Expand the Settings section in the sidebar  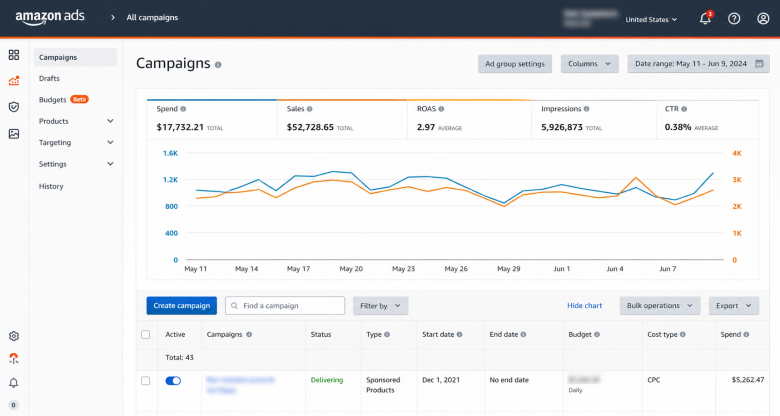pos(76,164)
